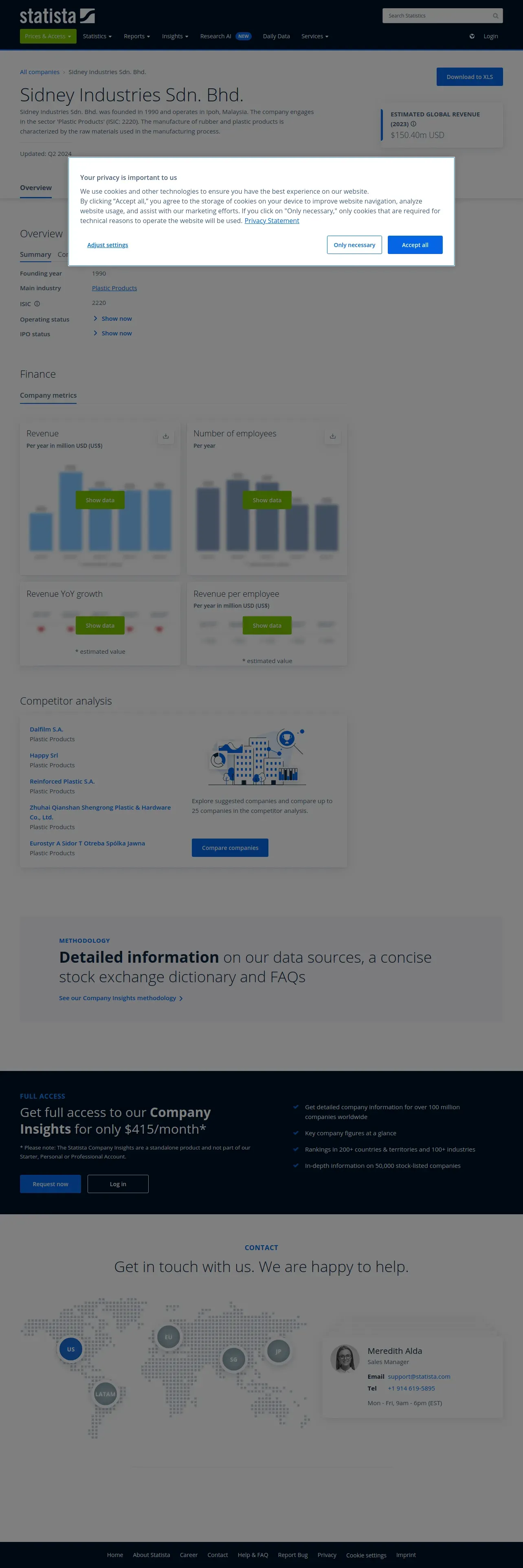Expand Operating status Show now
The height and width of the screenshot is (1568, 523).
[x=113, y=319]
